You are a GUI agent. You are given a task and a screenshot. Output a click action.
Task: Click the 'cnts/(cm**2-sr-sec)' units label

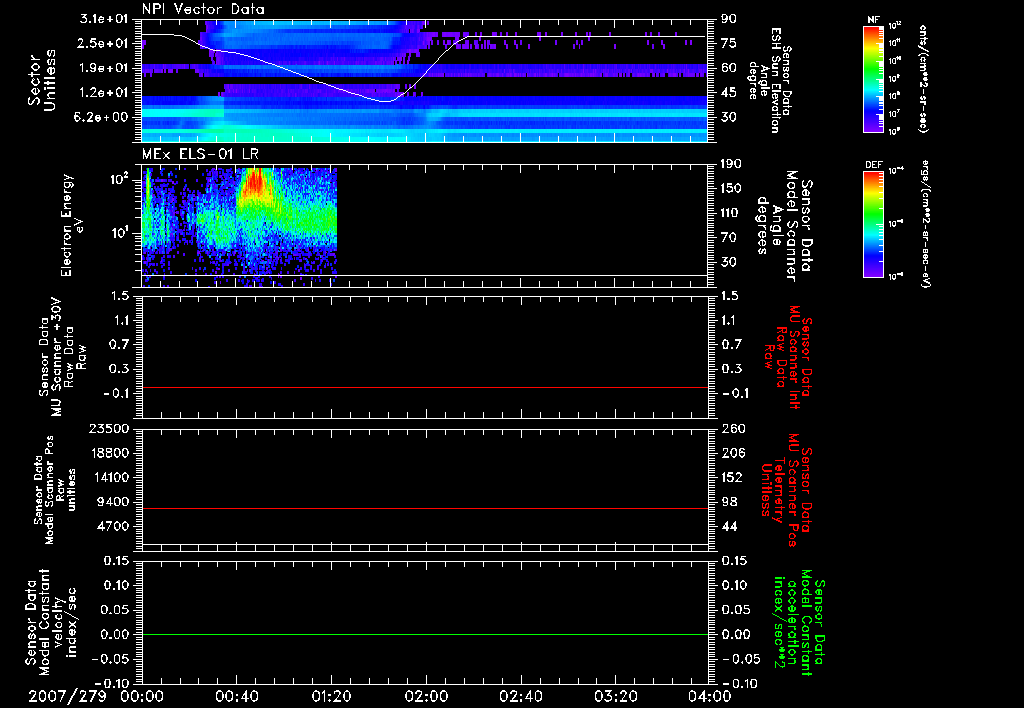[x=922, y=78]
